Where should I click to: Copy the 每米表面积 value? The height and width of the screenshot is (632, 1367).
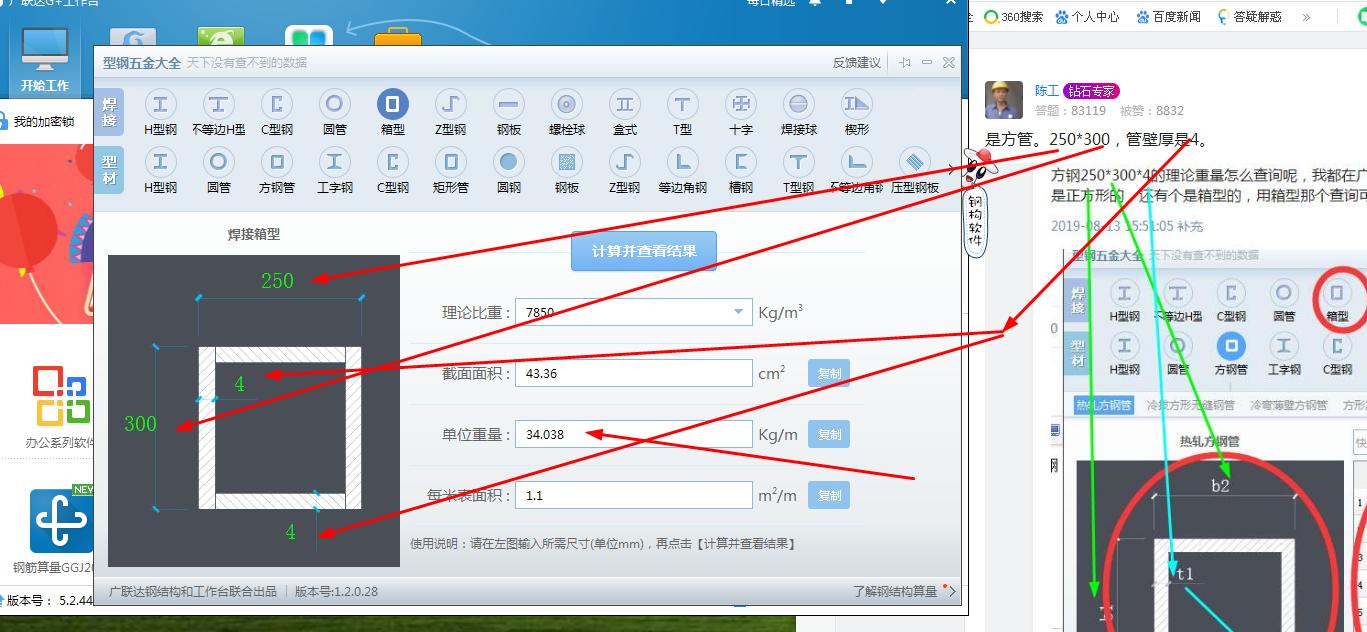point(829,495)
